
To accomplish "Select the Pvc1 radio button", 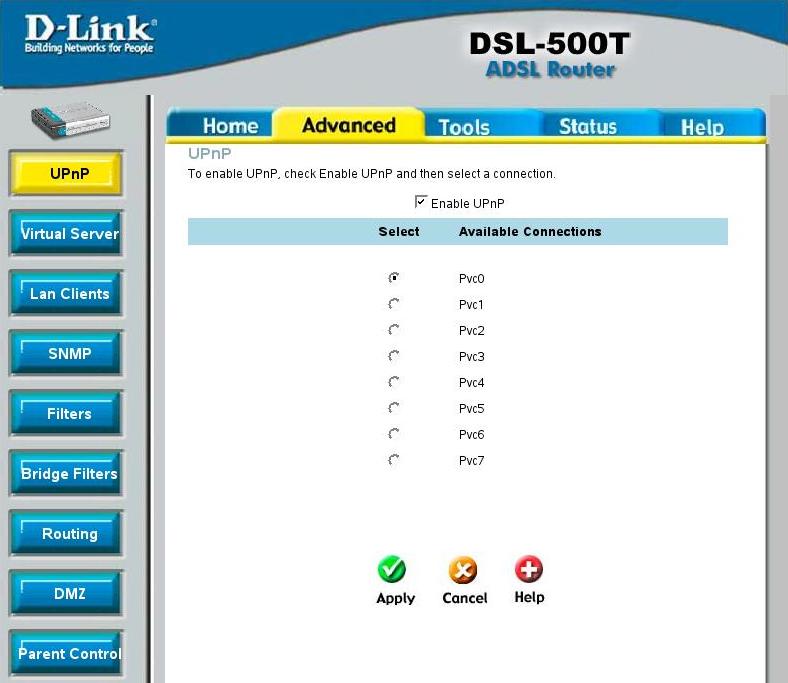I will 393,304.
